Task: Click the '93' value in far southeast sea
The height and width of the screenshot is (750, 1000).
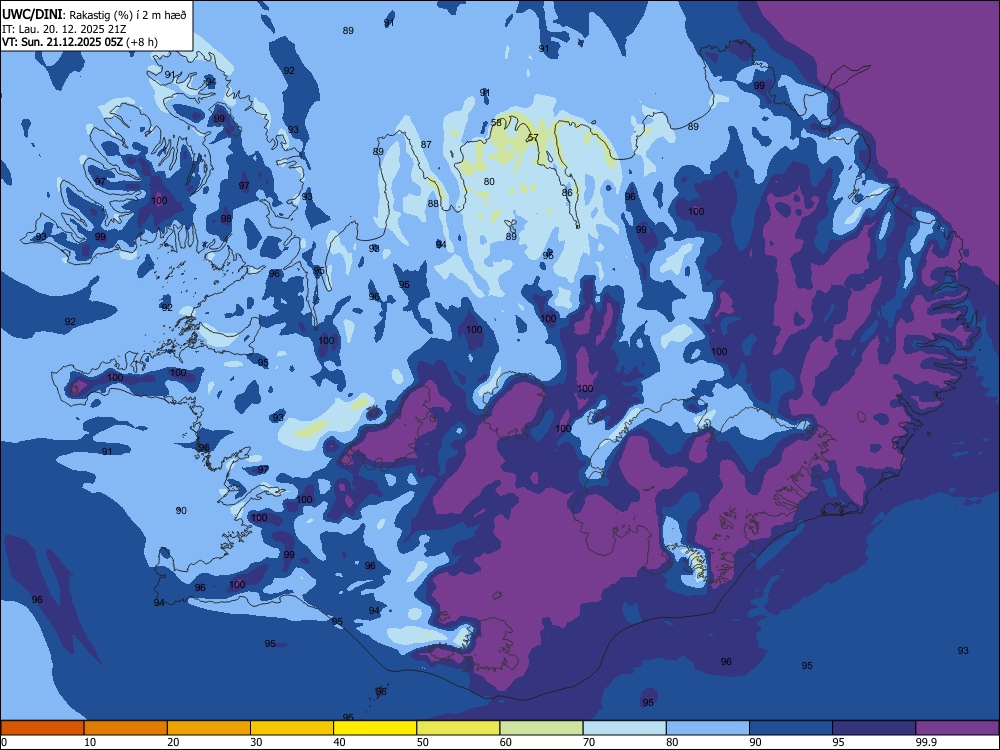Action: pyautogui.click(x=963, y=651)
